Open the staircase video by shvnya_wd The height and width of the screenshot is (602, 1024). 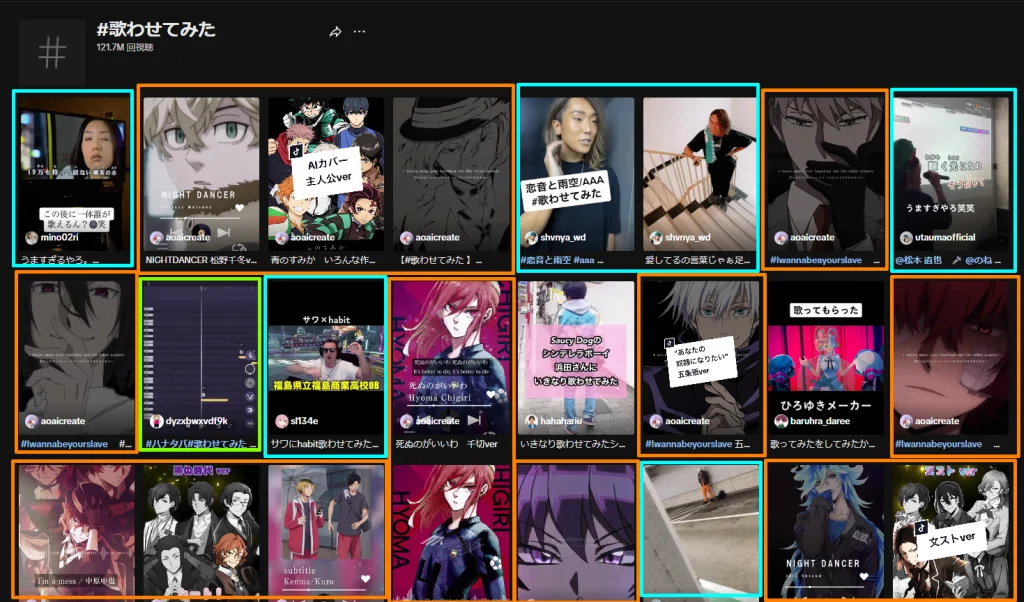coord(699,174)
